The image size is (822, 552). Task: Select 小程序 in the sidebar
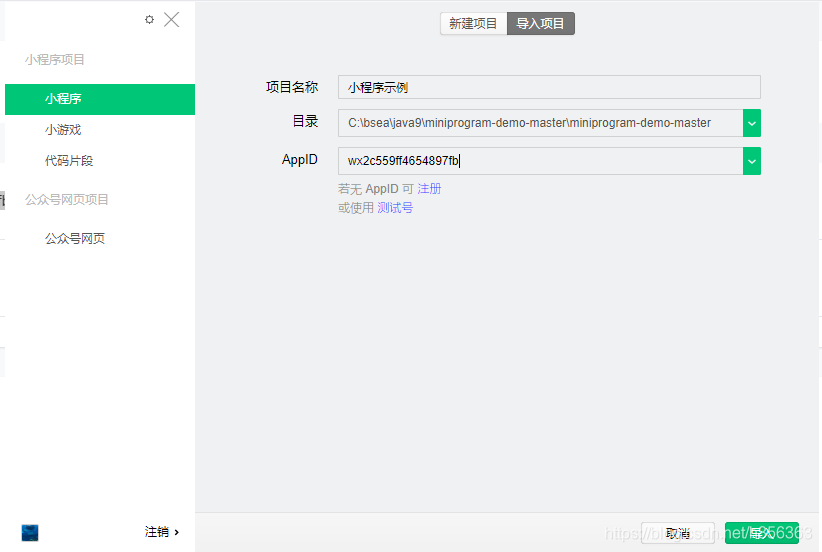click(x=100, y=99)
